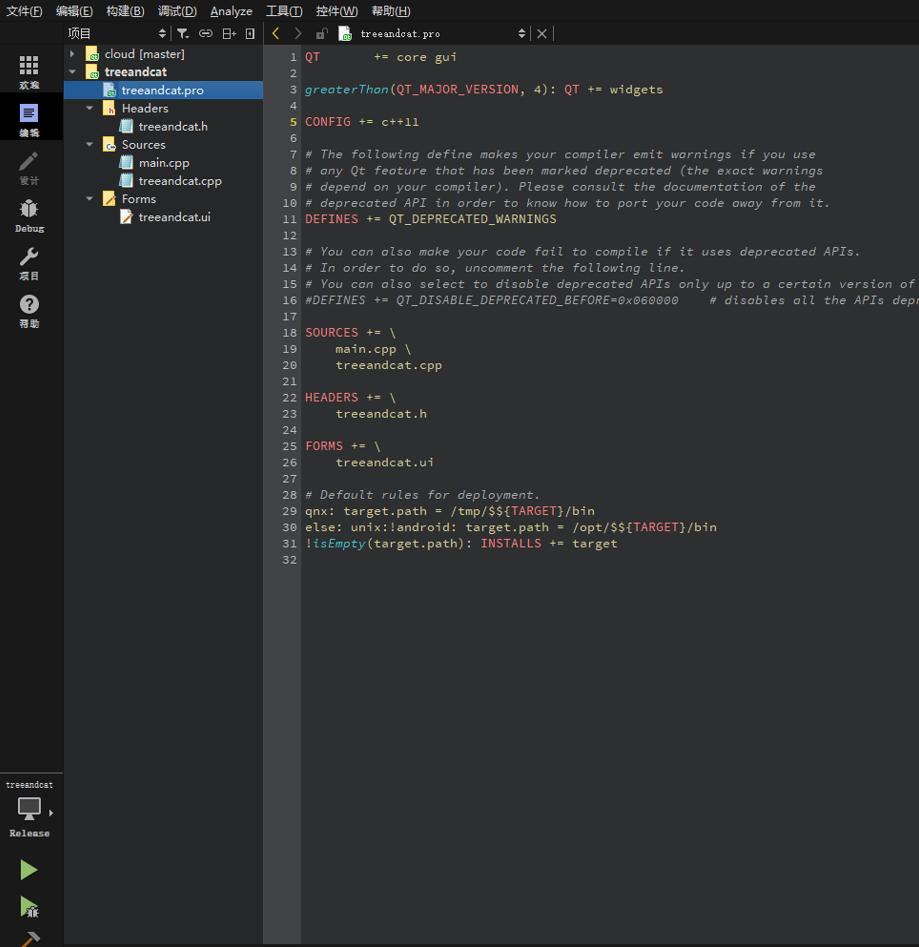Open the Analyze menu
This screenshot has width=919, height=947.
[231, 11]
